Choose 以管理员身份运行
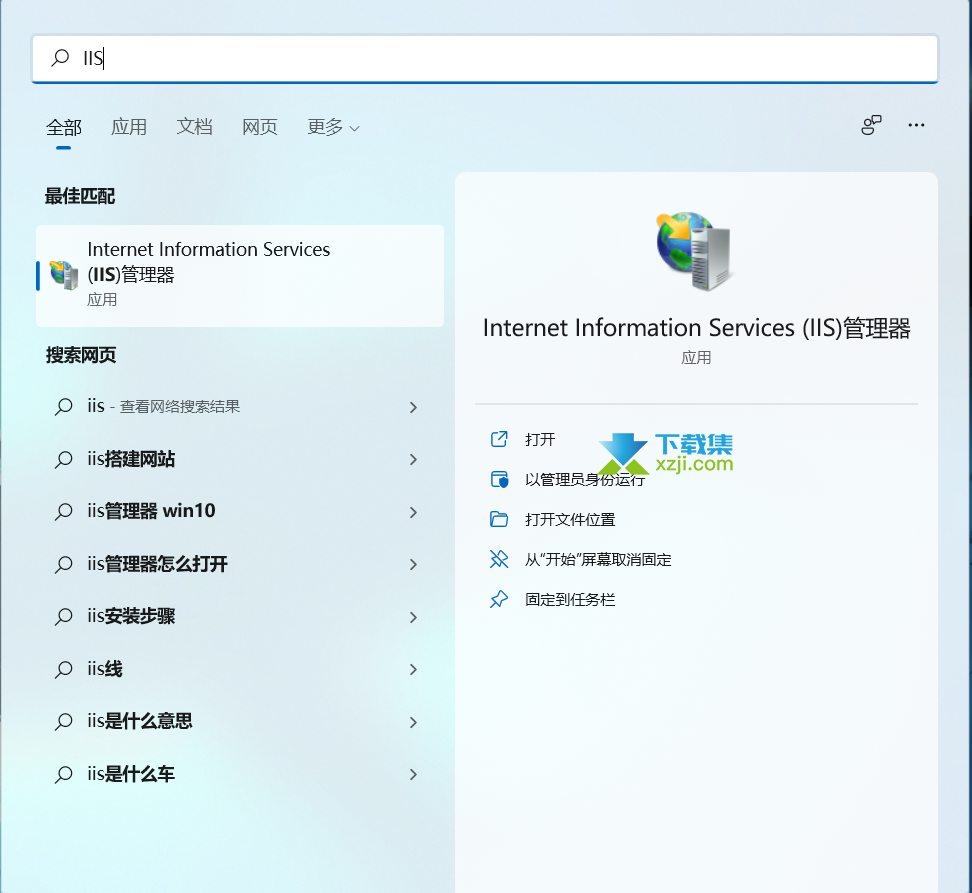 (585, 480)
